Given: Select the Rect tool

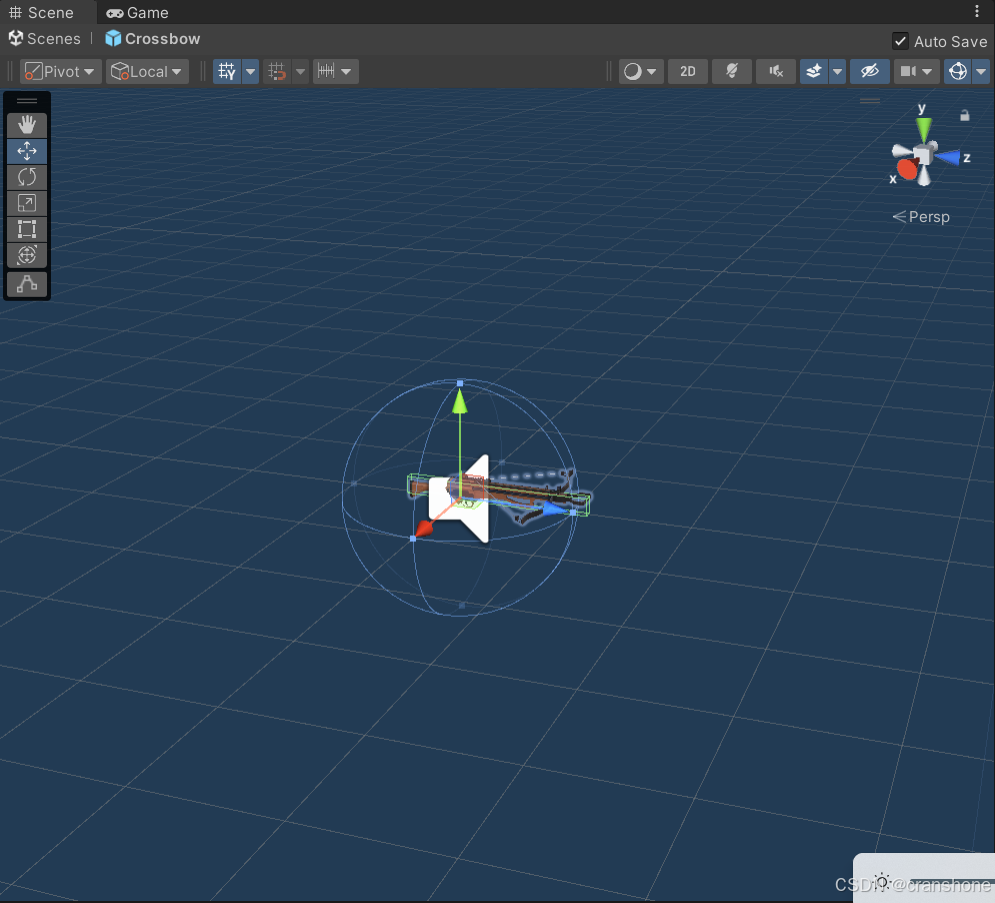Looking at the screenshot, I should pos(27,229).
